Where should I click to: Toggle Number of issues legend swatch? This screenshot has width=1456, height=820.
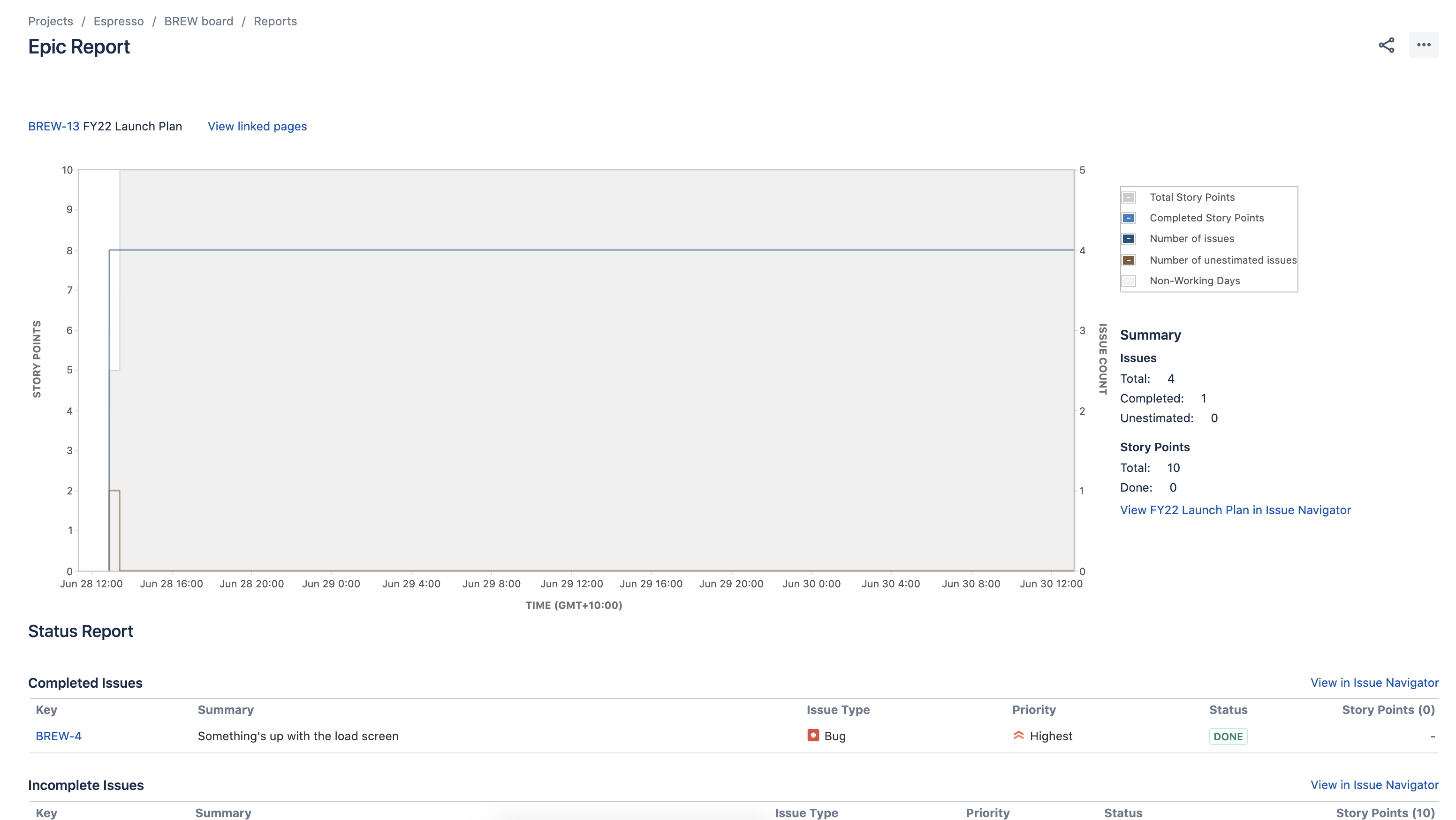1128,238
